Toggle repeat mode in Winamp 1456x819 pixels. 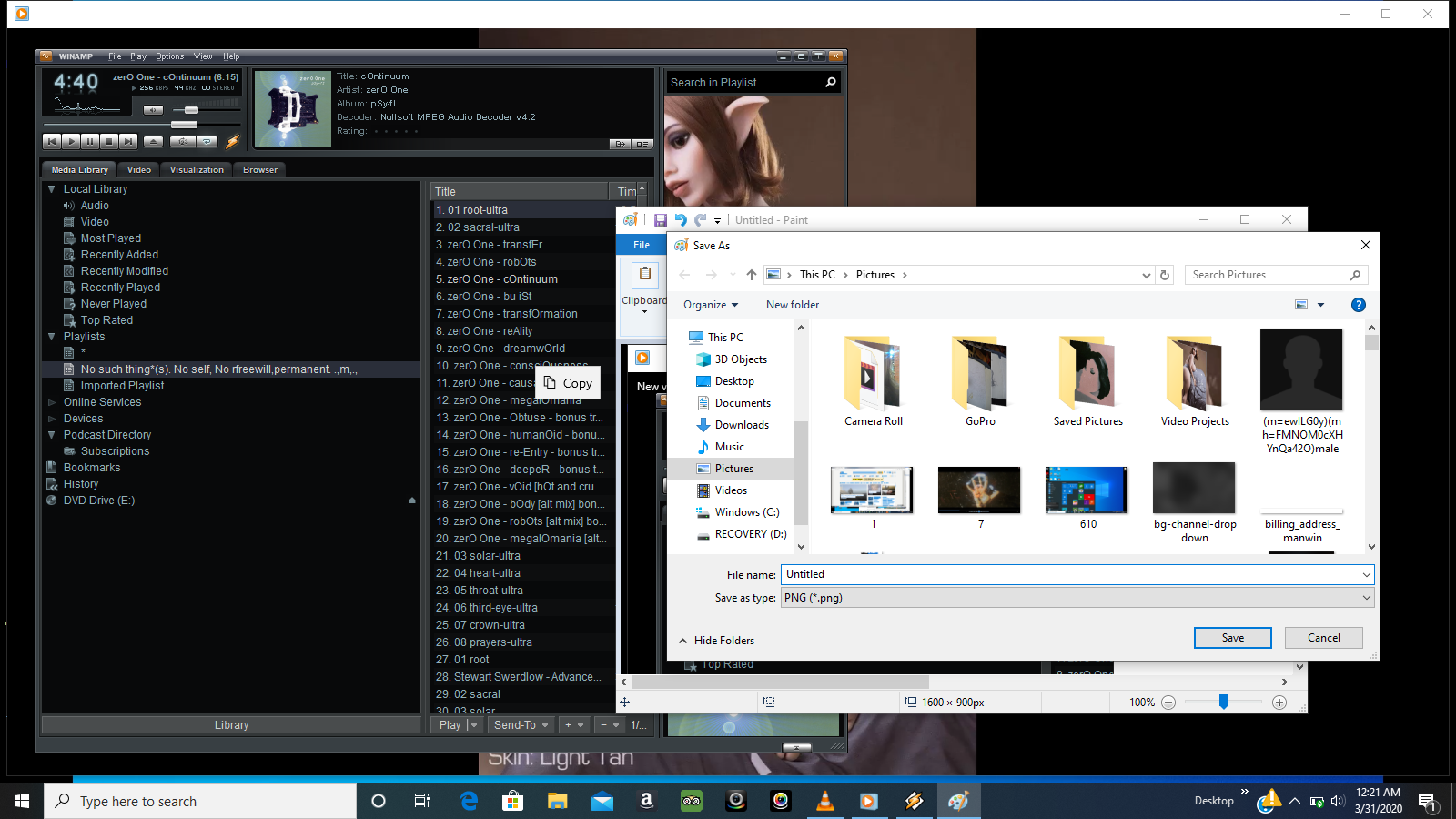pos(208,141)
